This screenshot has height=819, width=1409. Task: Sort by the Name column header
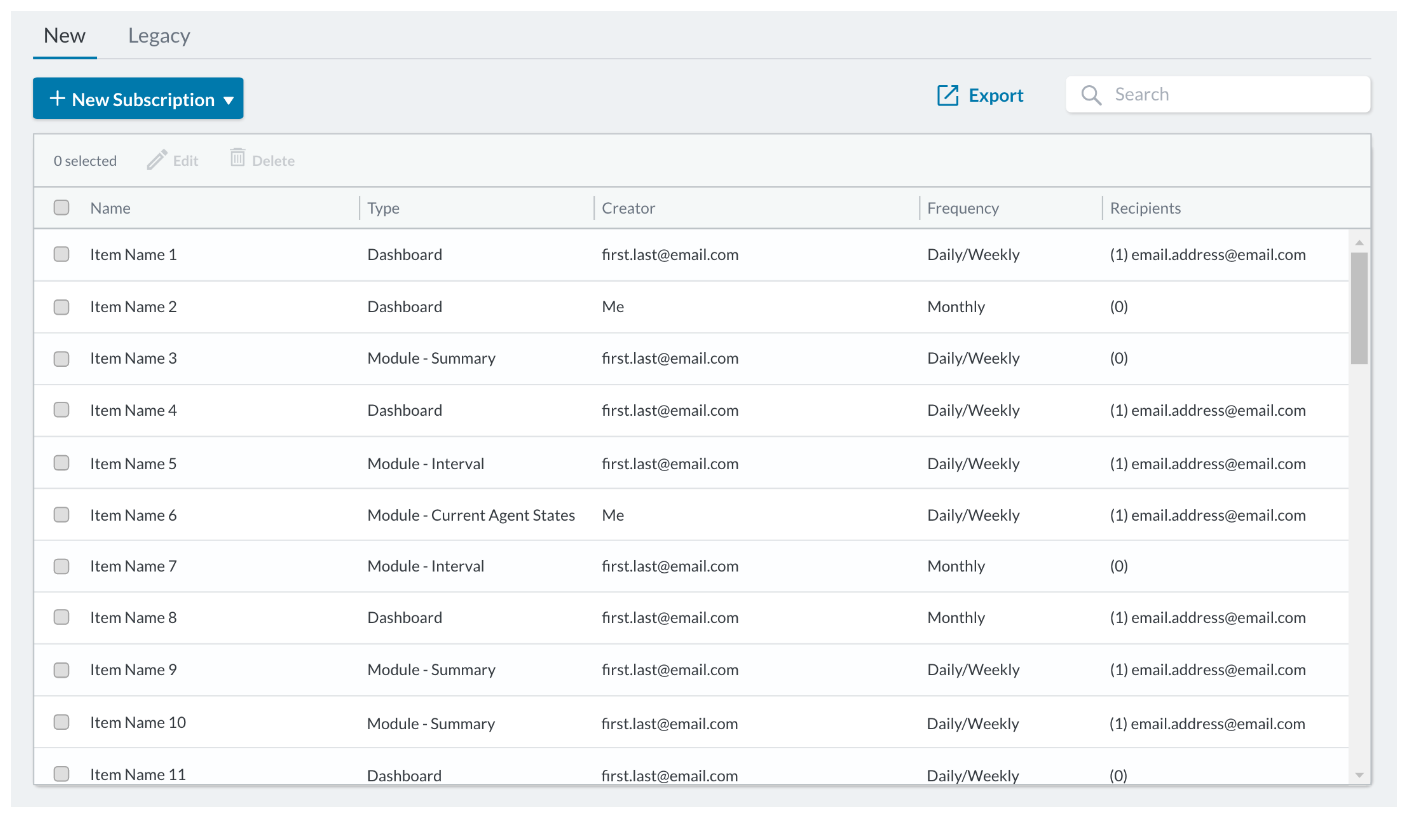pyautogui.click(x=110, y=208)
